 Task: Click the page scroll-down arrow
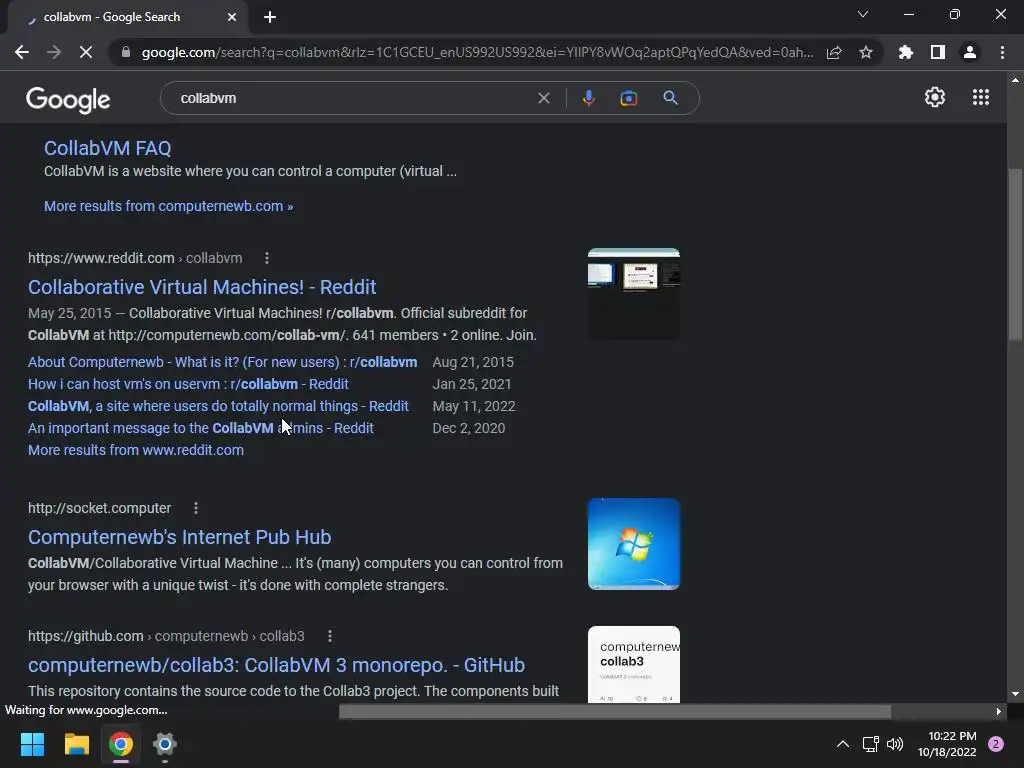coord(1015,694)
